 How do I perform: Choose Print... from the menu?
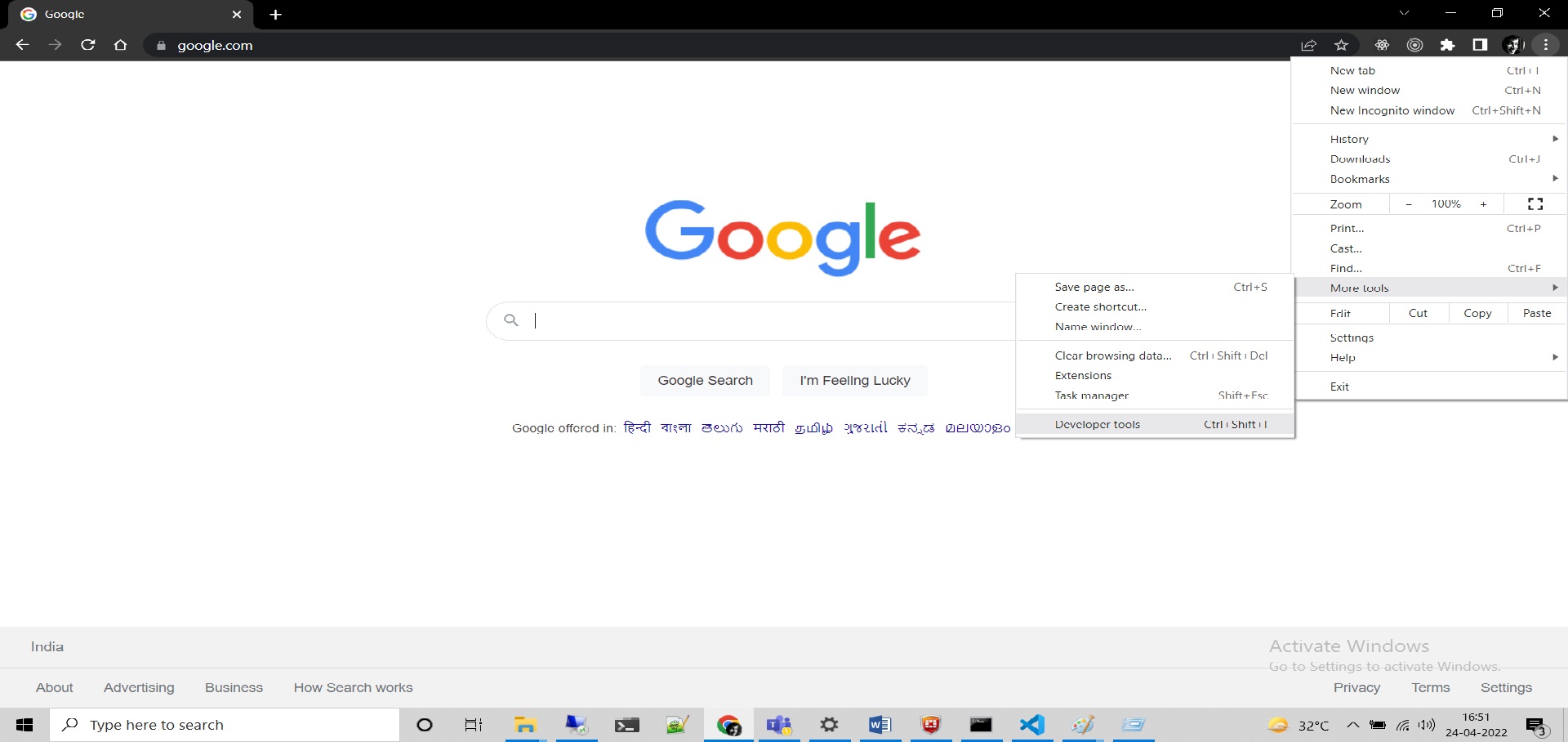[x=1430, y=228]
